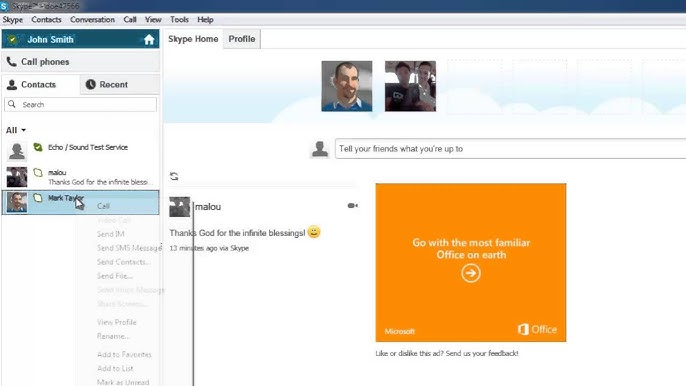Image resolution: width=686 pixels, height=386 pixels.
Task: Open the View menu
Action: [153, 20]
